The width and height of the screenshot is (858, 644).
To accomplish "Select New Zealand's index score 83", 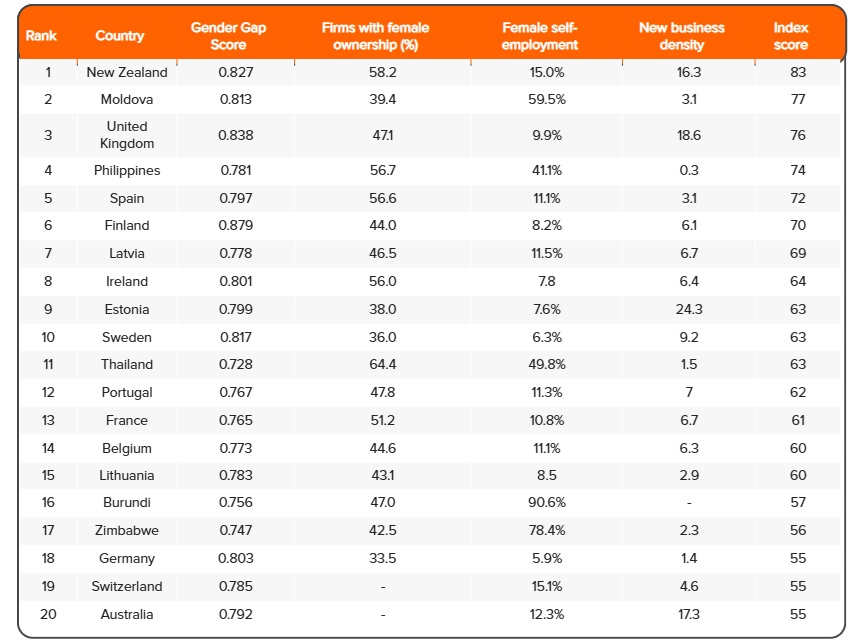I will 797,72.
